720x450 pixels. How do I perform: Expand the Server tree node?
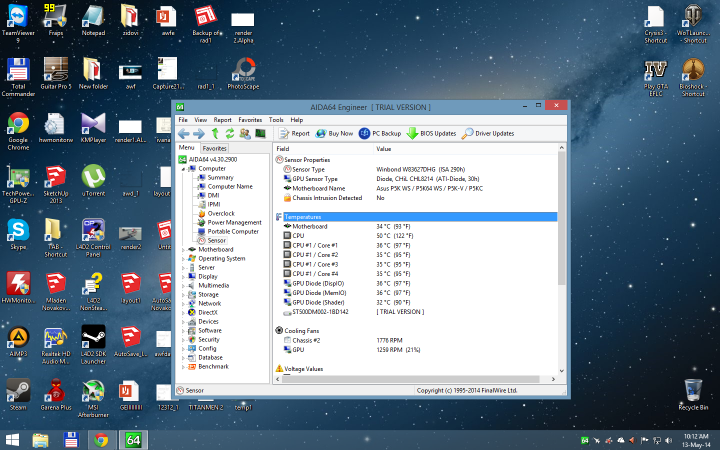[183, 268]
